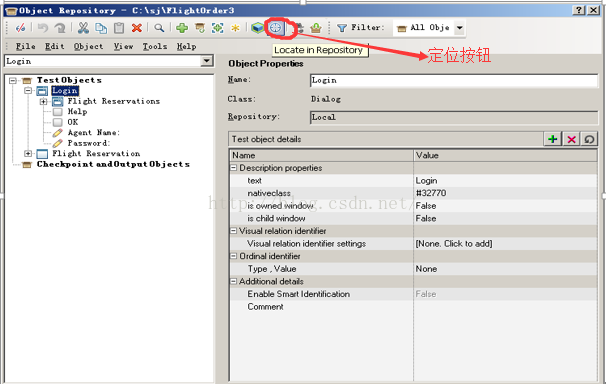Click the title bar question mark help button

[x=579, y=10]
